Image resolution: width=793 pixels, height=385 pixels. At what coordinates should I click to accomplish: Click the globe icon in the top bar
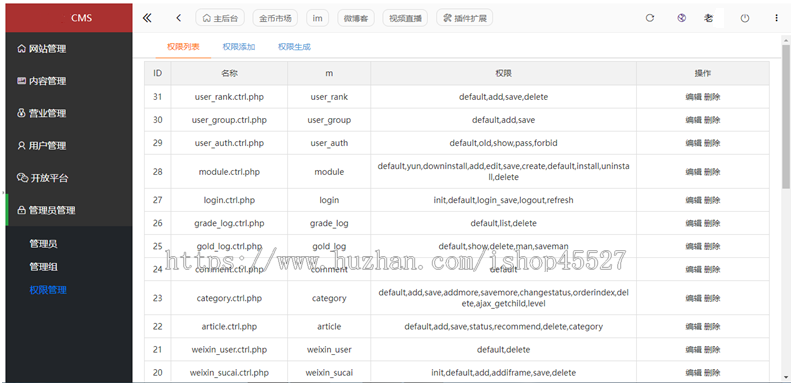[682, 18]
